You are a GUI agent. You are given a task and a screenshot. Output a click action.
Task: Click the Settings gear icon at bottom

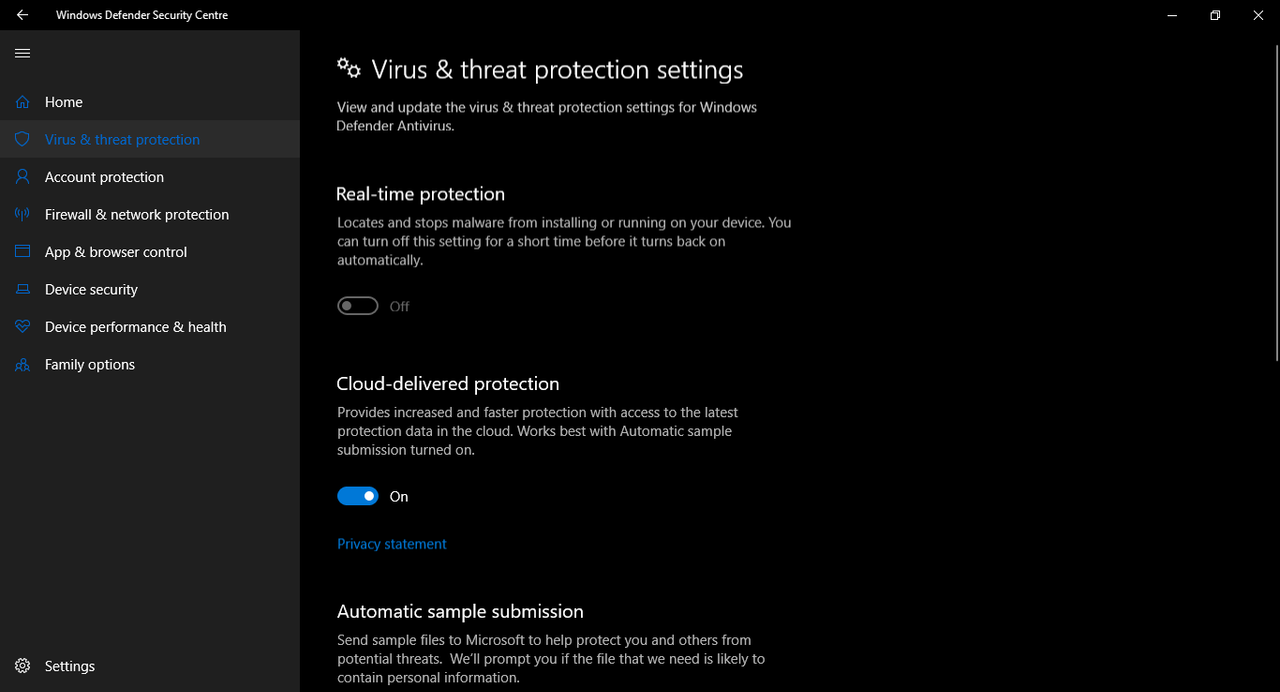(22, 666)
